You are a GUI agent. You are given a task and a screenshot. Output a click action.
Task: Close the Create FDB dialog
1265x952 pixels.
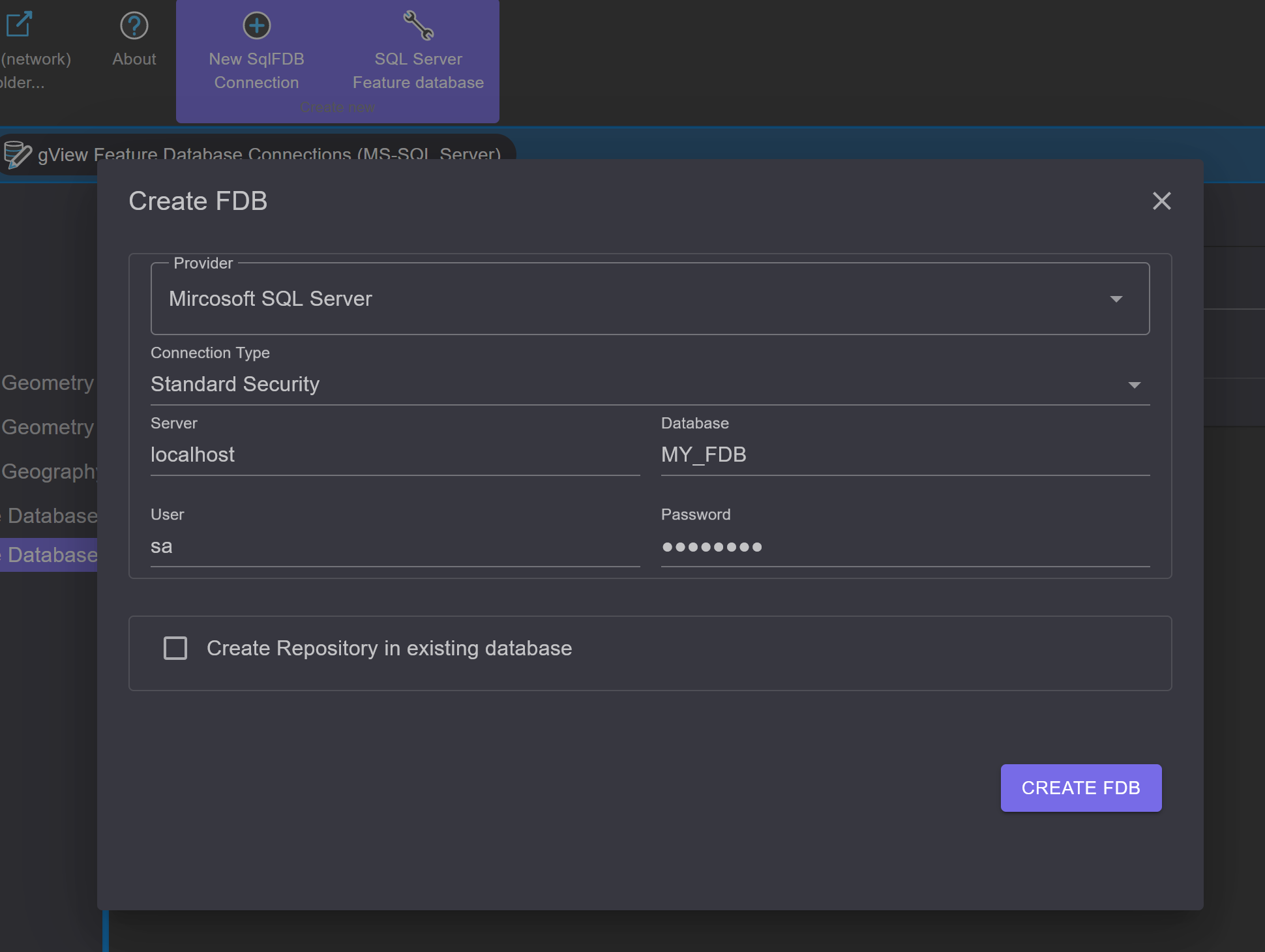click(1161, 201)
